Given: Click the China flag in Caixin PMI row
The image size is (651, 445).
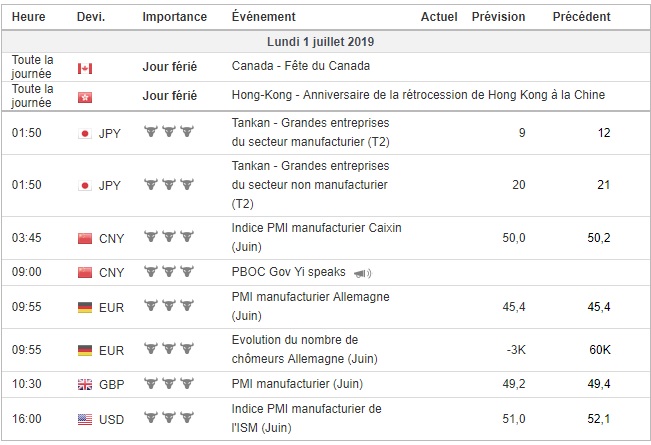Looking at the screenshot, I should pyautogui.click(x=85, y=238).
